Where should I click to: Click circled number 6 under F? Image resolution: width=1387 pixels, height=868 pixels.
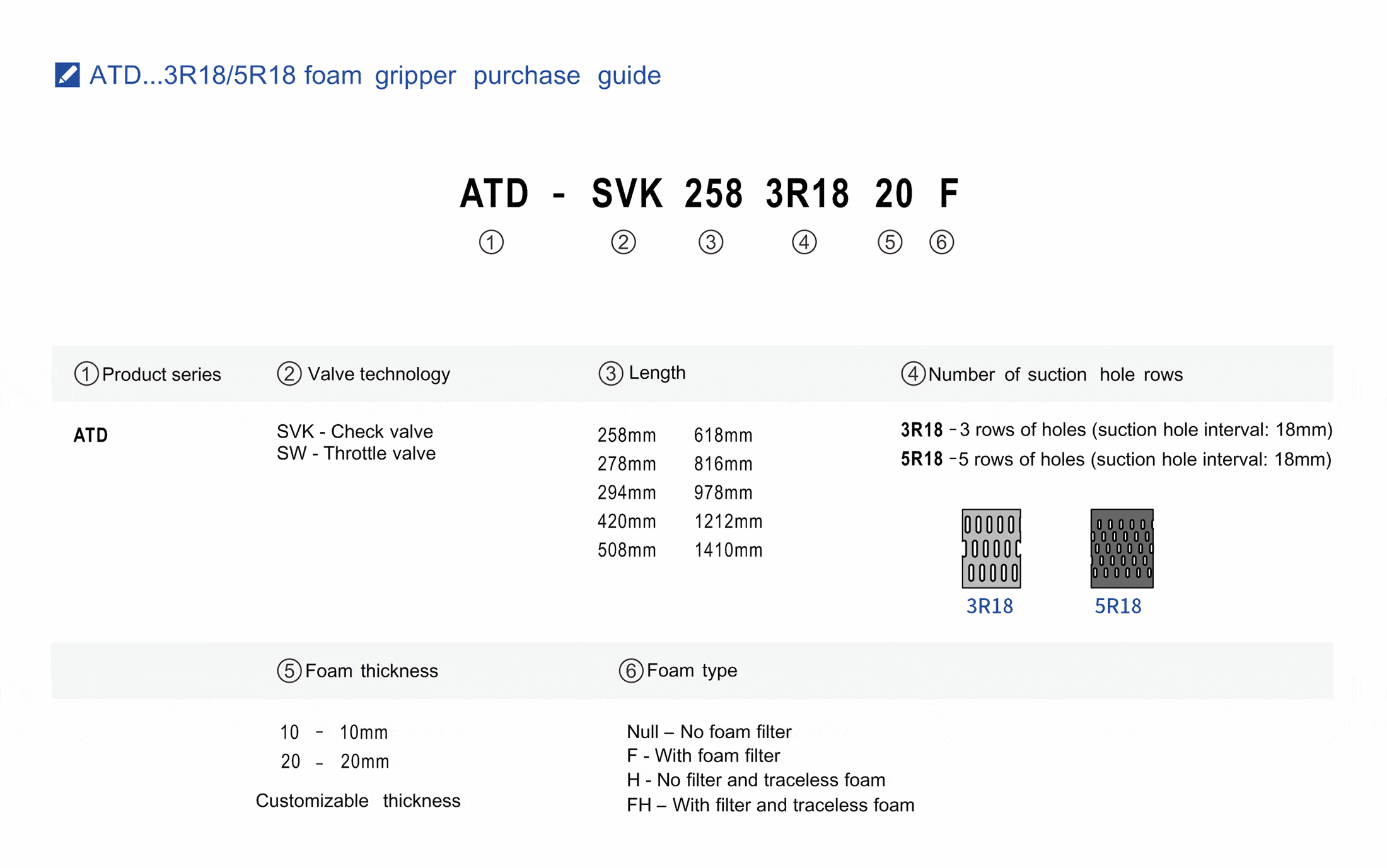coord(941,242)
